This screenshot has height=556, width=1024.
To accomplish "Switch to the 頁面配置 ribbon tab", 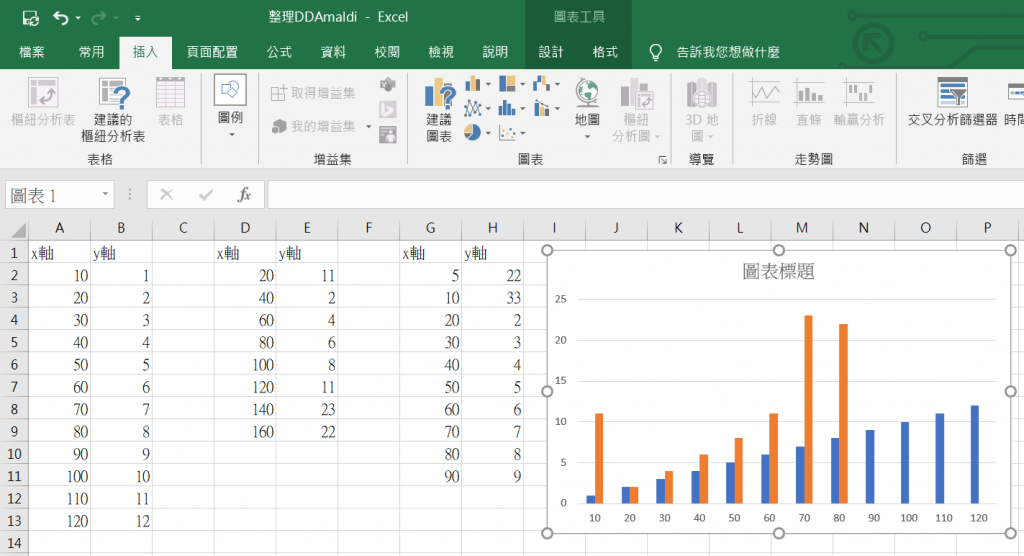I will click(x=212, y=52).
